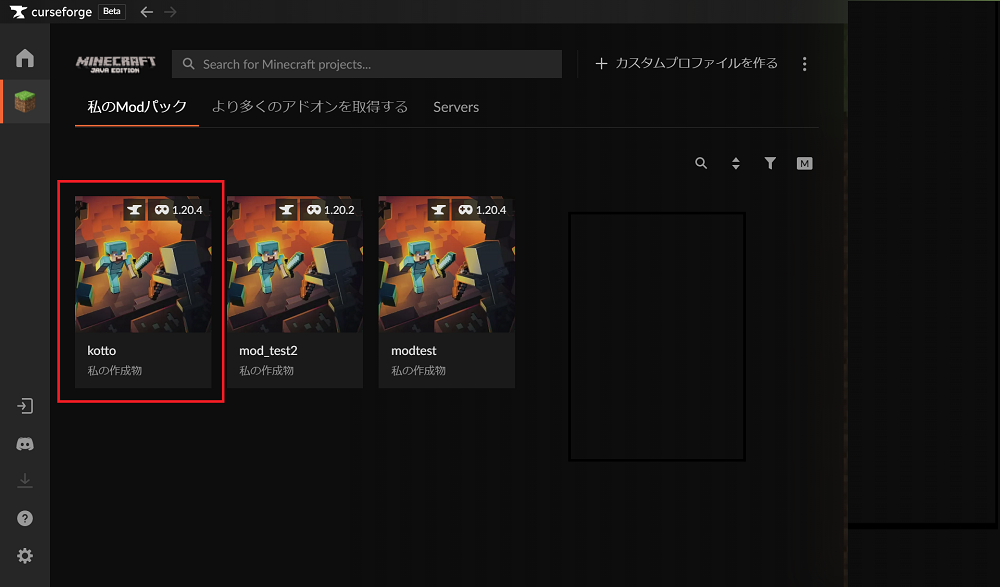This screenshot has height=587, width=1000.
Task: Open Settings gear in sidebar
Action: [25, 556]
